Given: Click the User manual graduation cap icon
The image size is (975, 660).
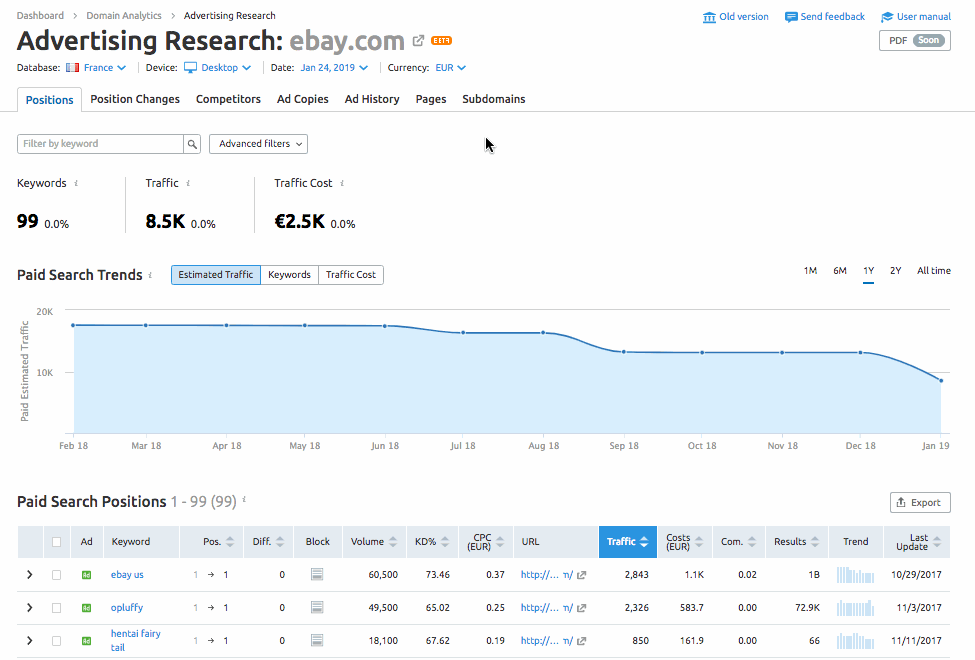Looking at the screenshot, I should point(887,17).
